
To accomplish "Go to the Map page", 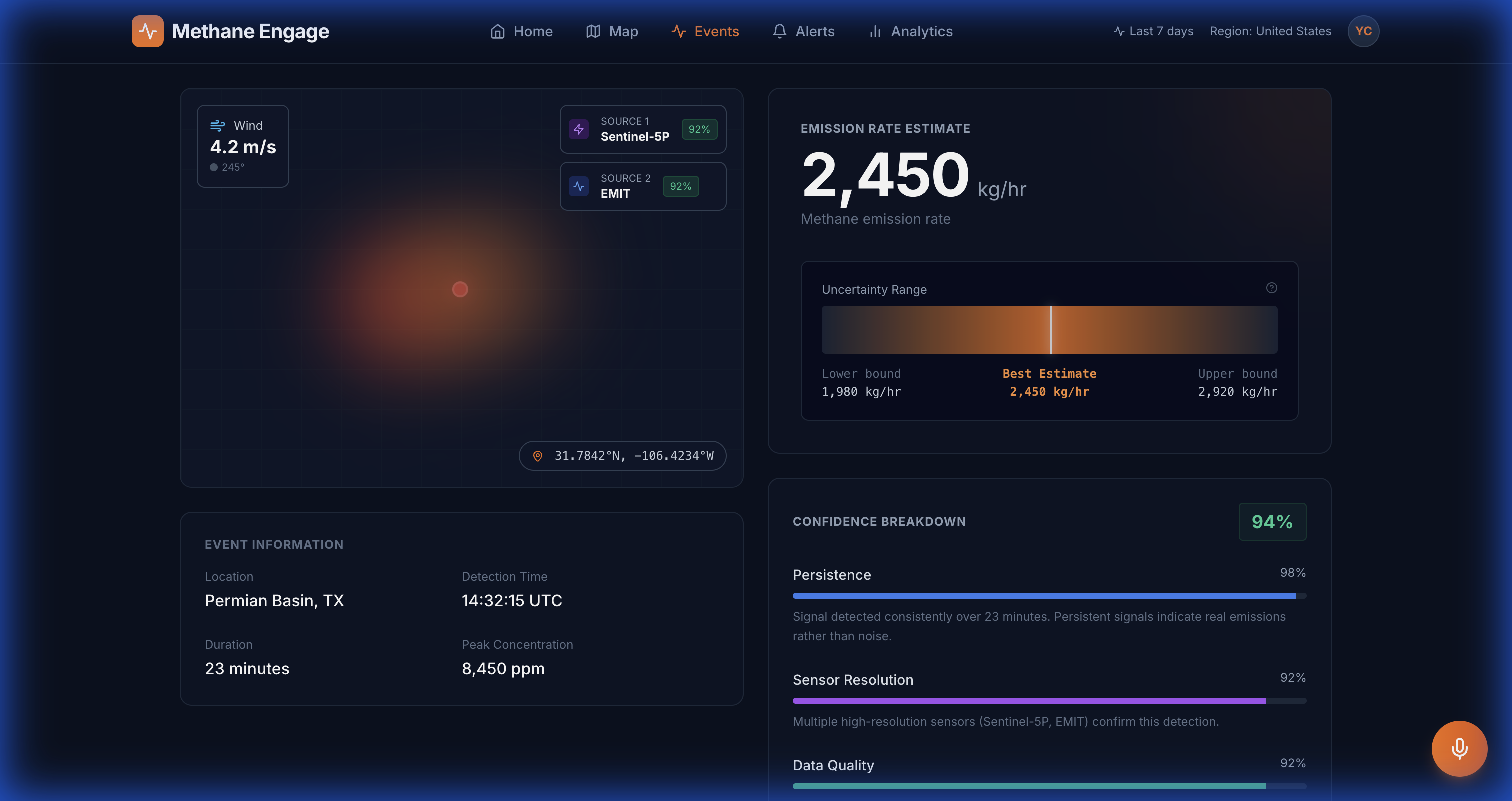I will (x=612, y=31).
